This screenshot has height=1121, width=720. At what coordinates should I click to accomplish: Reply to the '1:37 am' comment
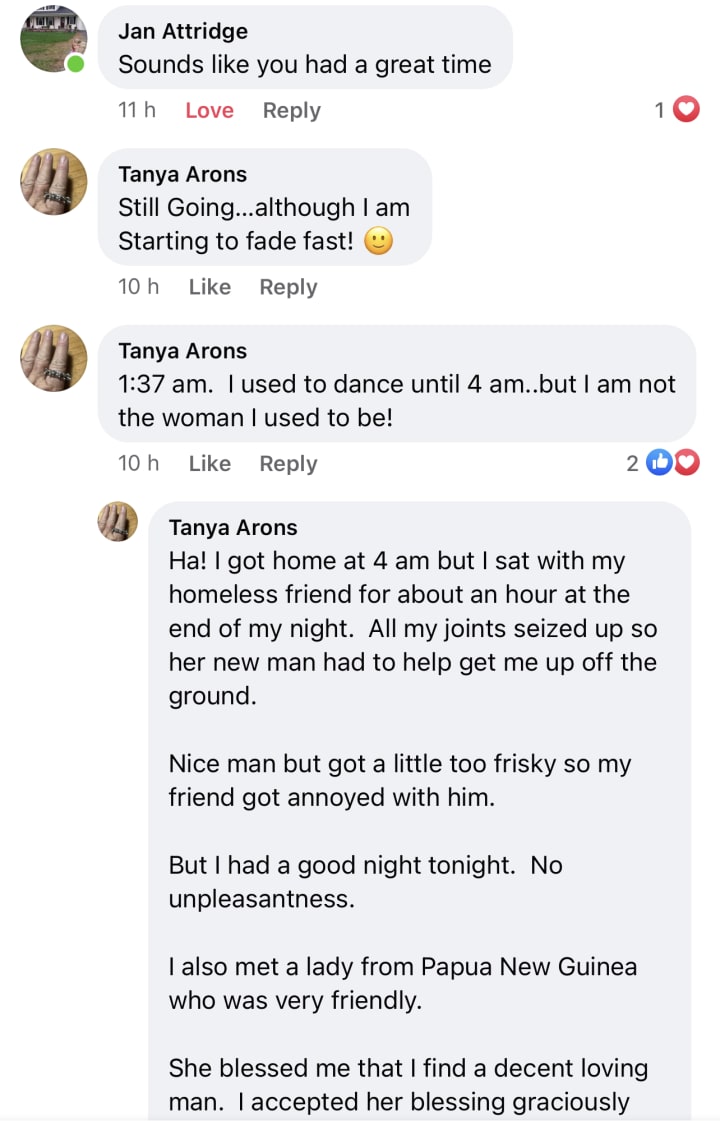coord(288,464)
